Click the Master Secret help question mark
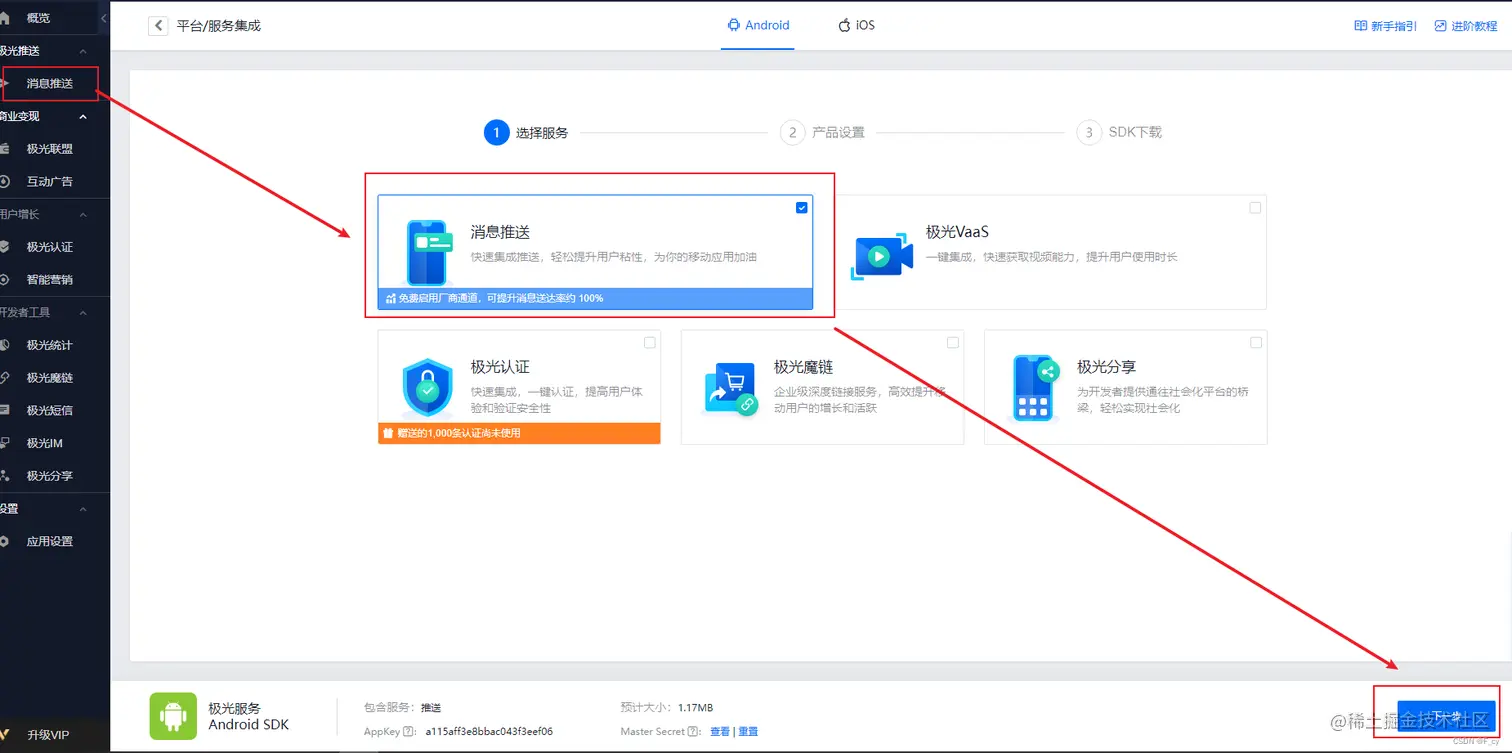This screenshot has height=753, width=1512. point(694,732)
